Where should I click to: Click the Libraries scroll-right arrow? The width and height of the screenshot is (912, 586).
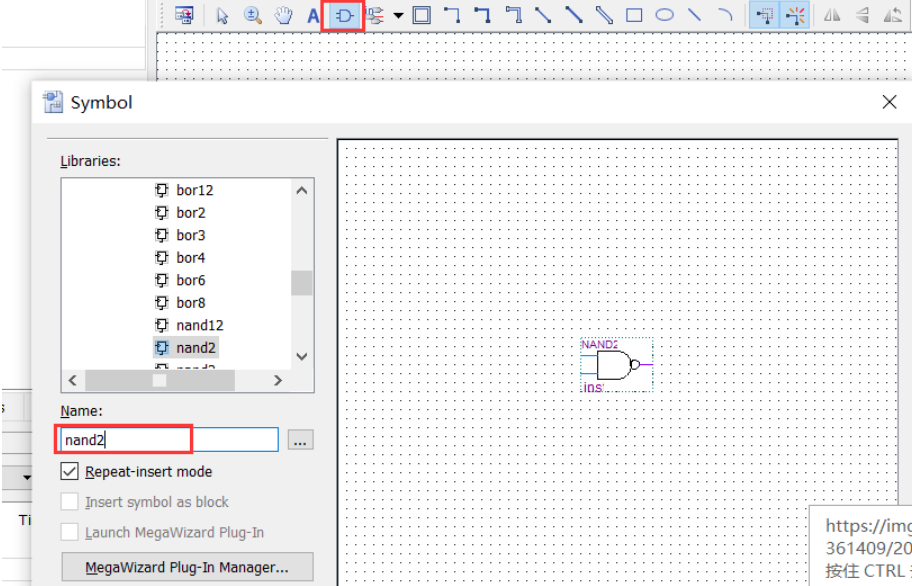[x=277, y=380]
